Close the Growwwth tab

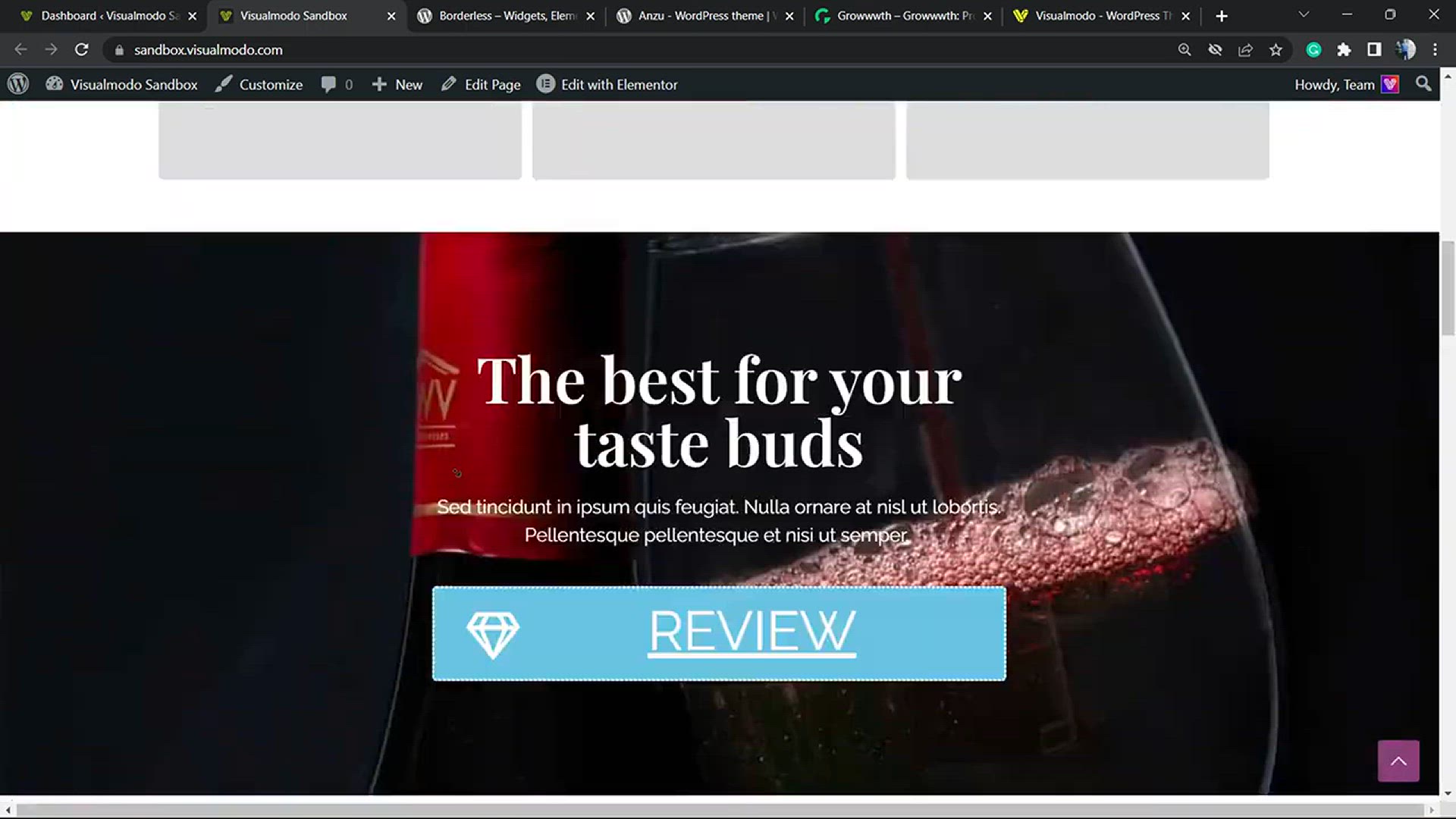pyautogui.click(x=987, y=16)
